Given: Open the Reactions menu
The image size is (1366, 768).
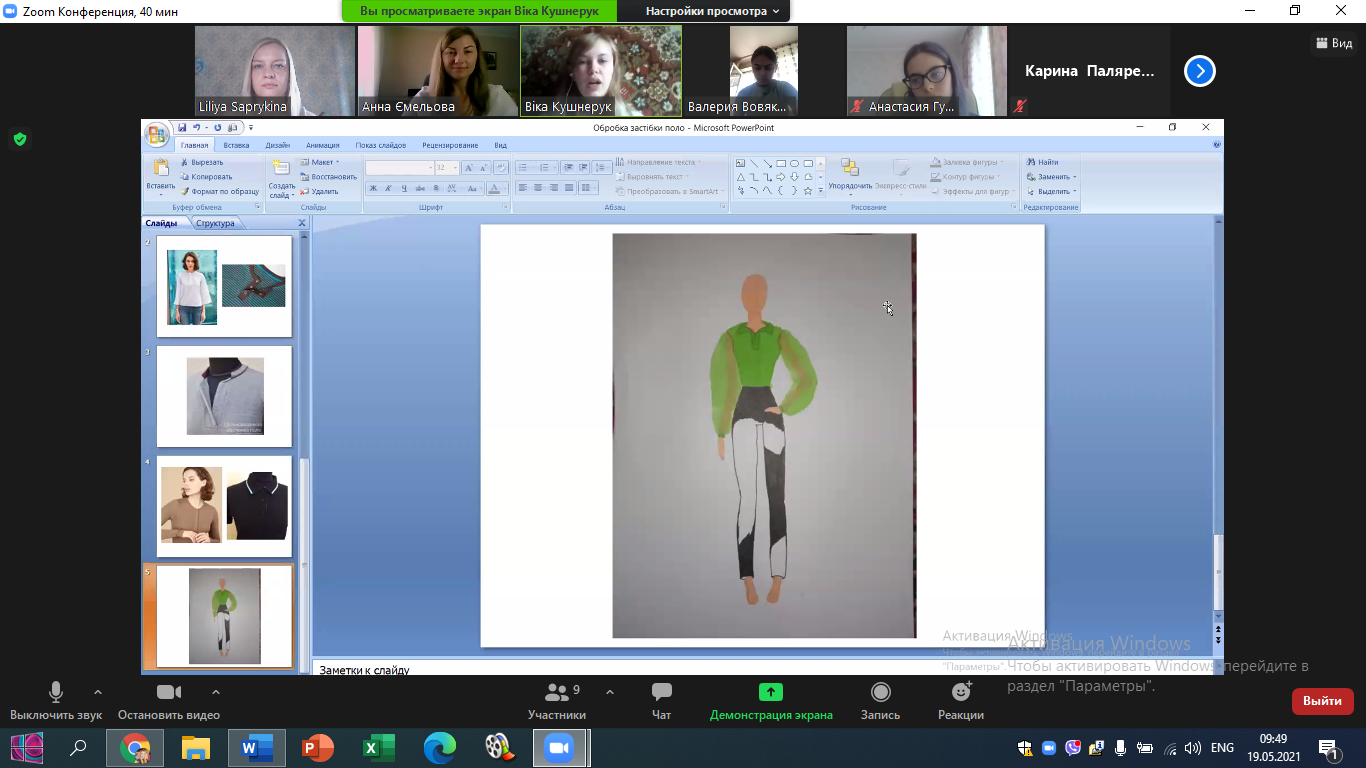Looking at the screenshot, I should (x=960, y=700).
